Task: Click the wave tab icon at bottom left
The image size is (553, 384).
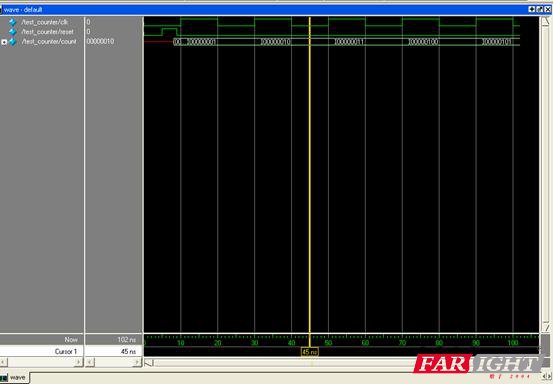Action: 4,378
